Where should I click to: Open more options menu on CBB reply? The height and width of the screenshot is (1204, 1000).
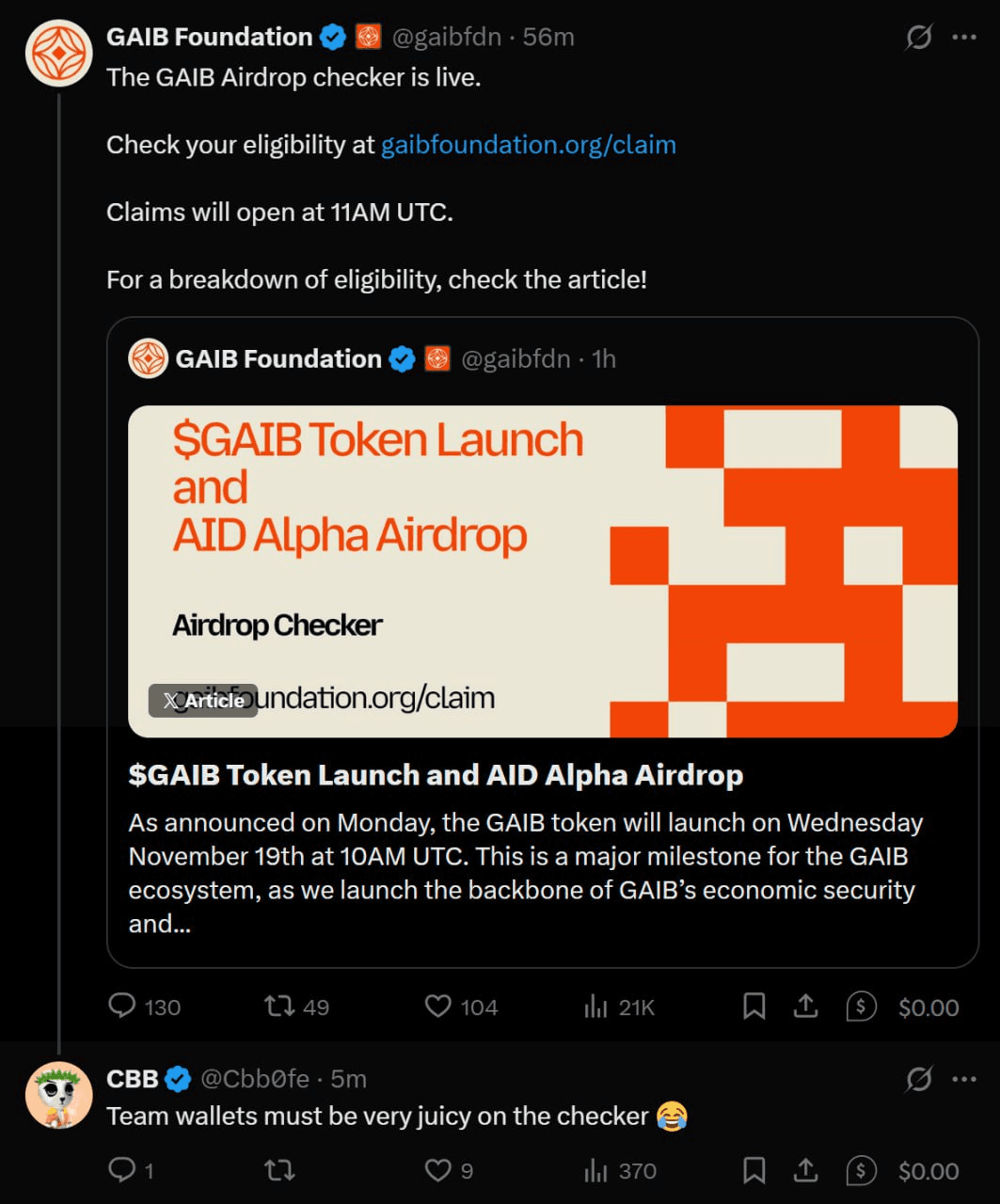pyautogui.click(x=964, y=1079)
